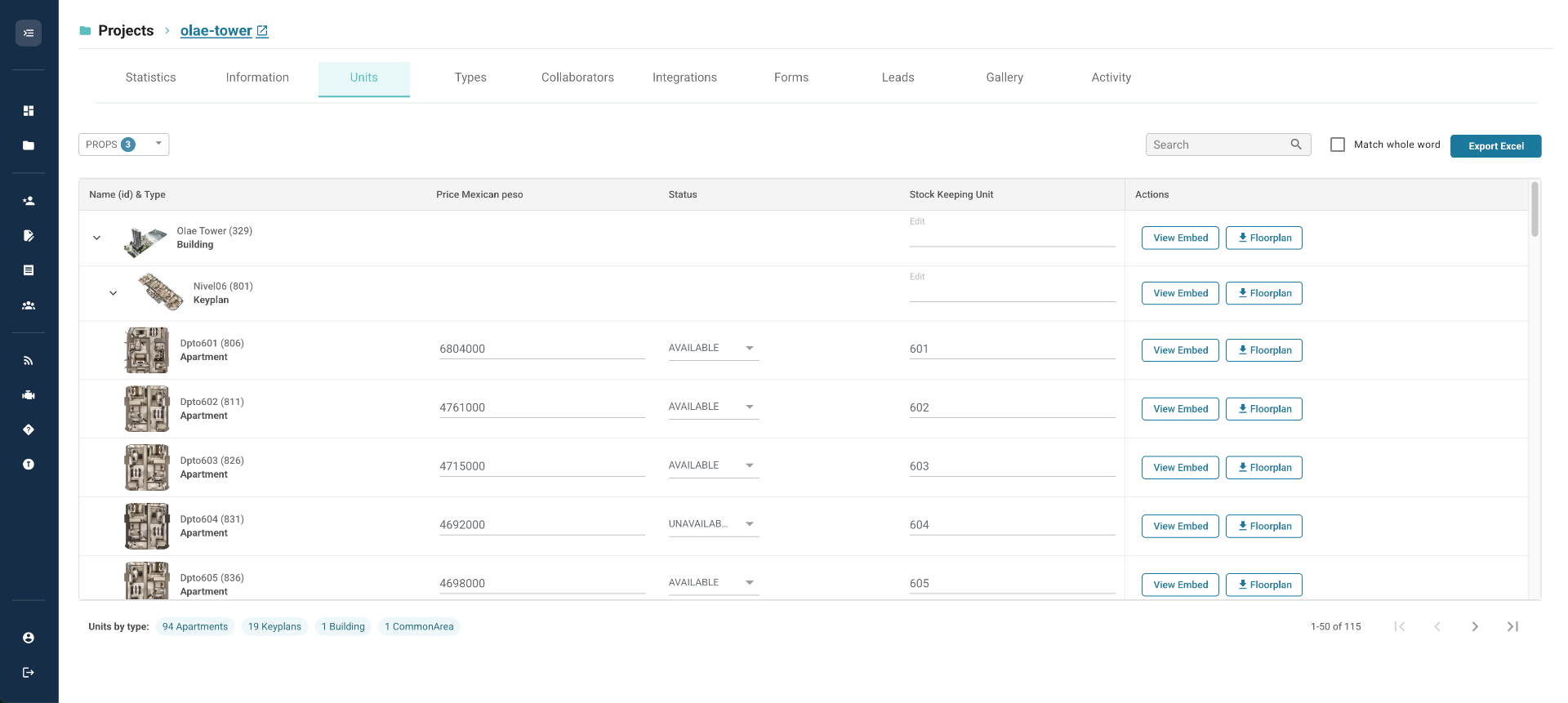Click the add-person leads icon in sidebar
This screenshot has width=1568, height=703.
29,201
